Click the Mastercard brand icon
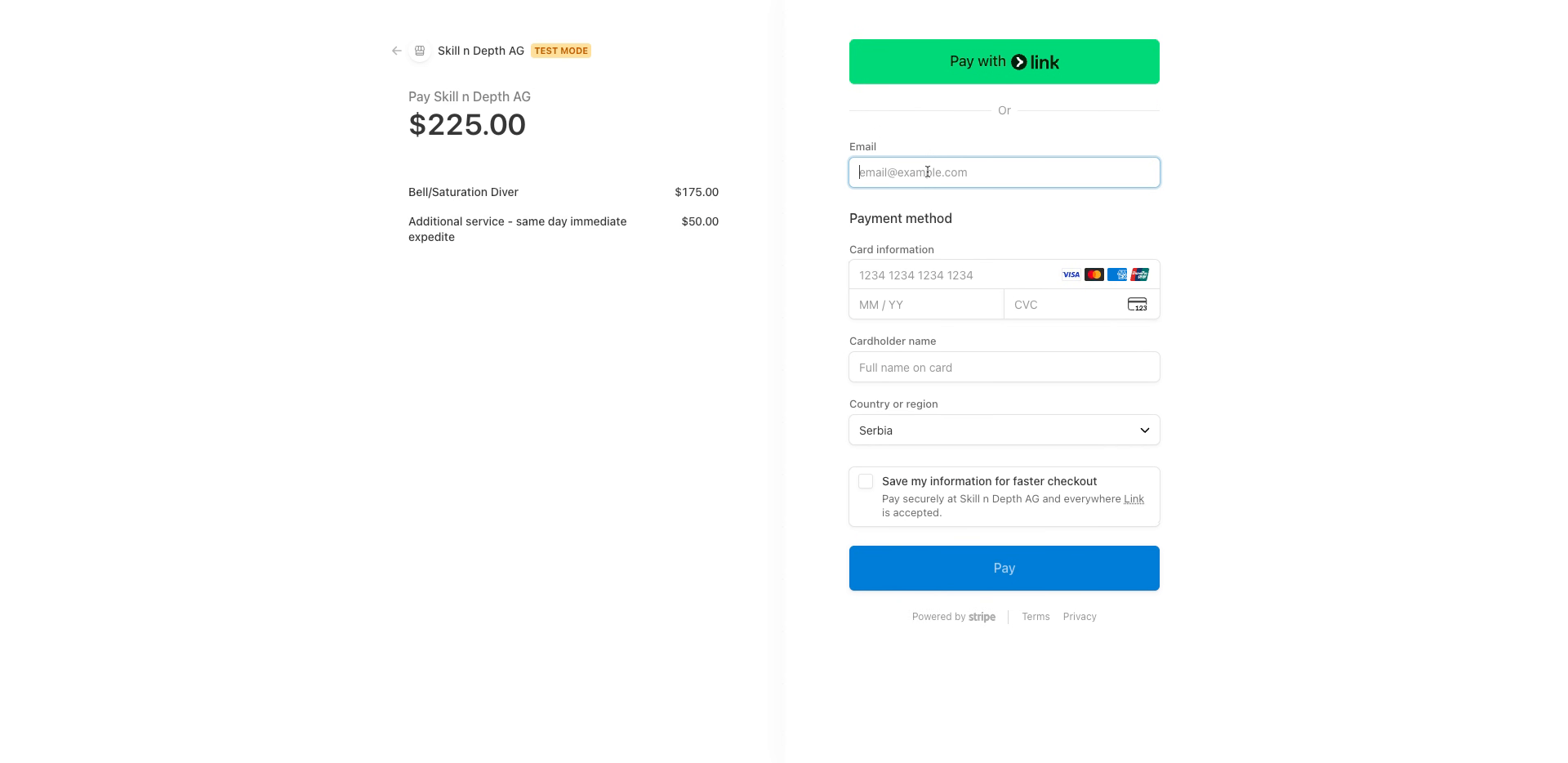Image resolution: width=1568 pixels, height=763 pixels. (x=1094, y=274)
